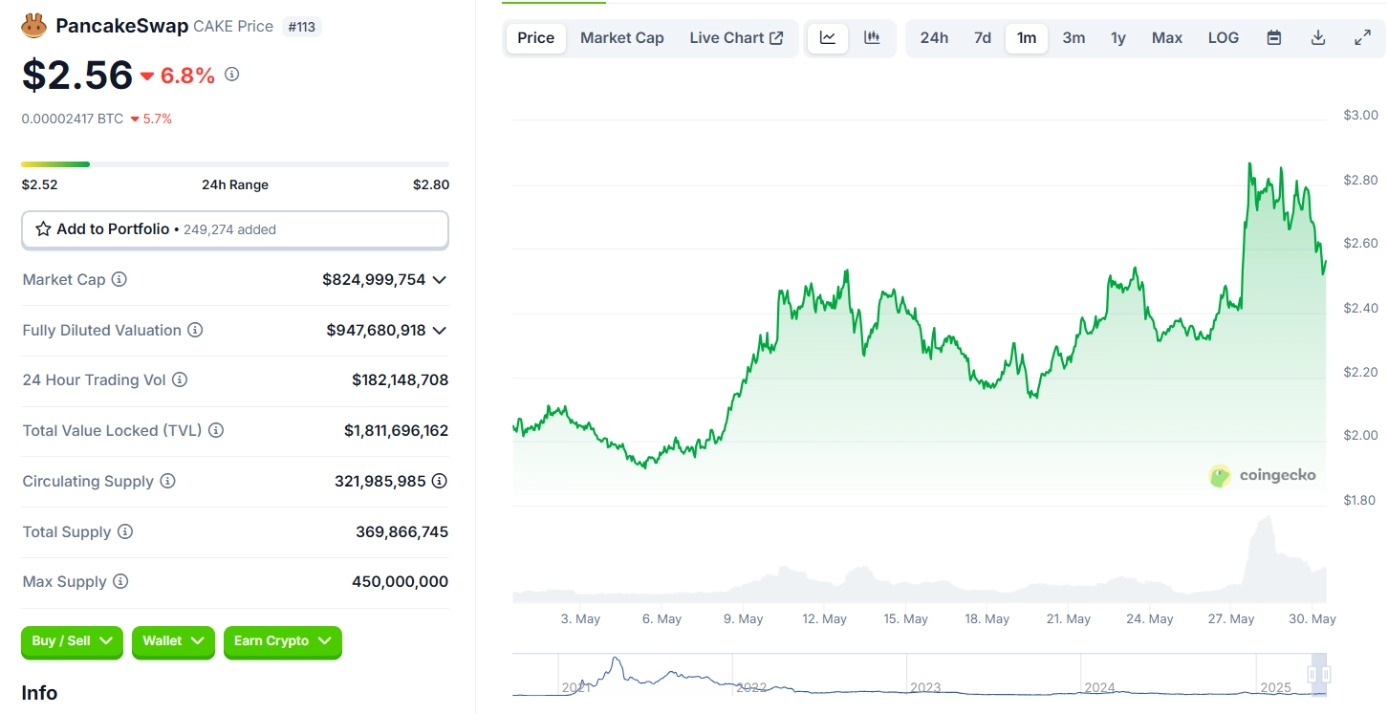Click the Max Supply info icon
The width and height of the screenshot is (1388, 714).
pyautogui.click(x=120, y=582)
